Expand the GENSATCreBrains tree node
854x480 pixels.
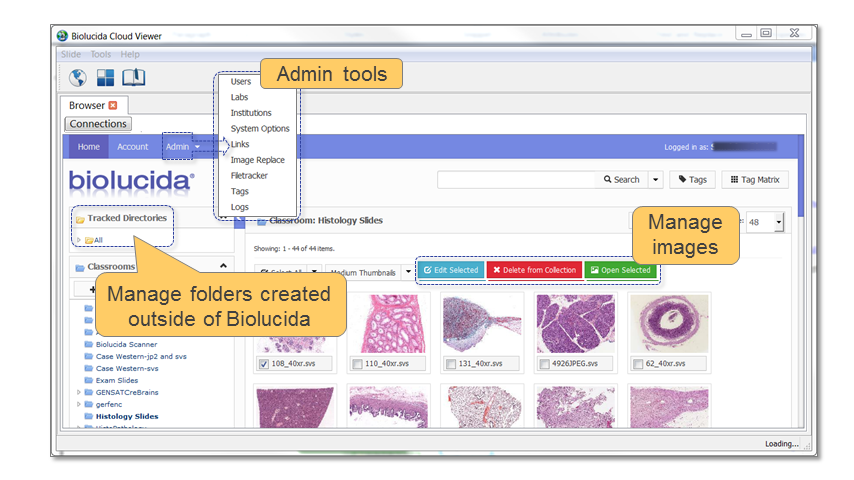point(79,392)
